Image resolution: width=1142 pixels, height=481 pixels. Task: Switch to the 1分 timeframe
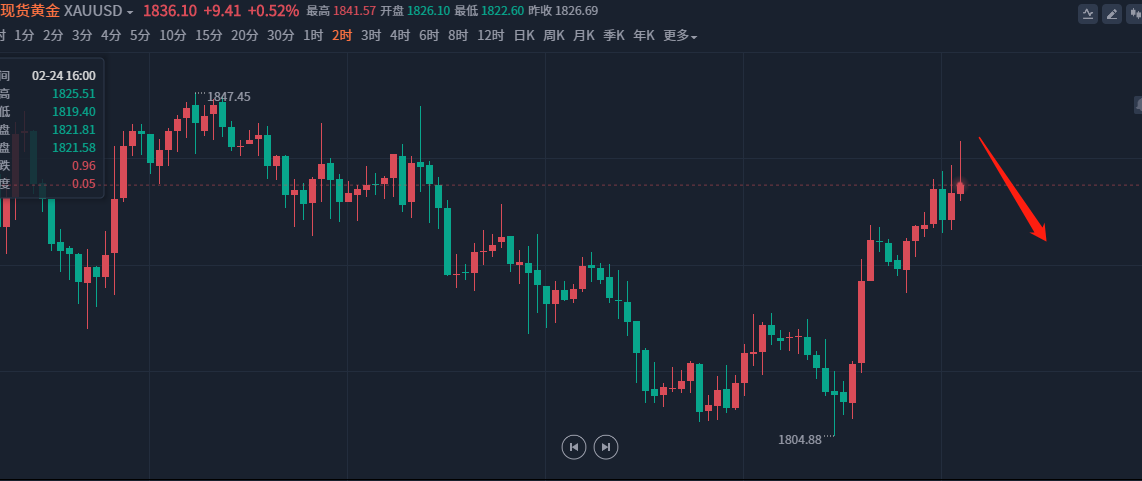(24, 35)
